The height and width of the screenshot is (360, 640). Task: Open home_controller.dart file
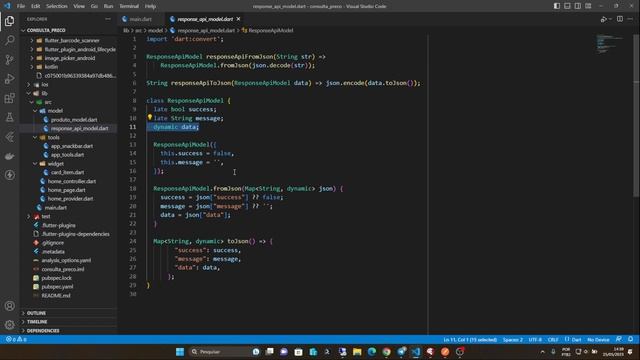tap(72, 181)
